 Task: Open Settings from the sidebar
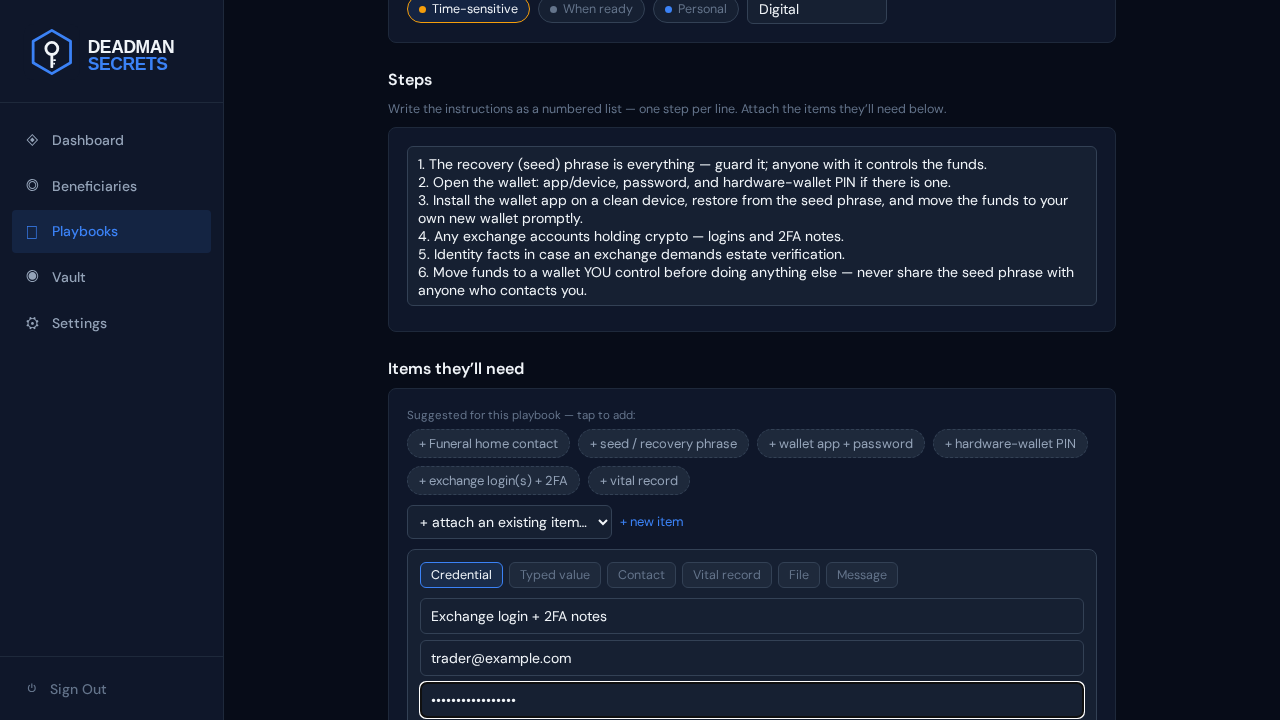click(x=111, y=323)
